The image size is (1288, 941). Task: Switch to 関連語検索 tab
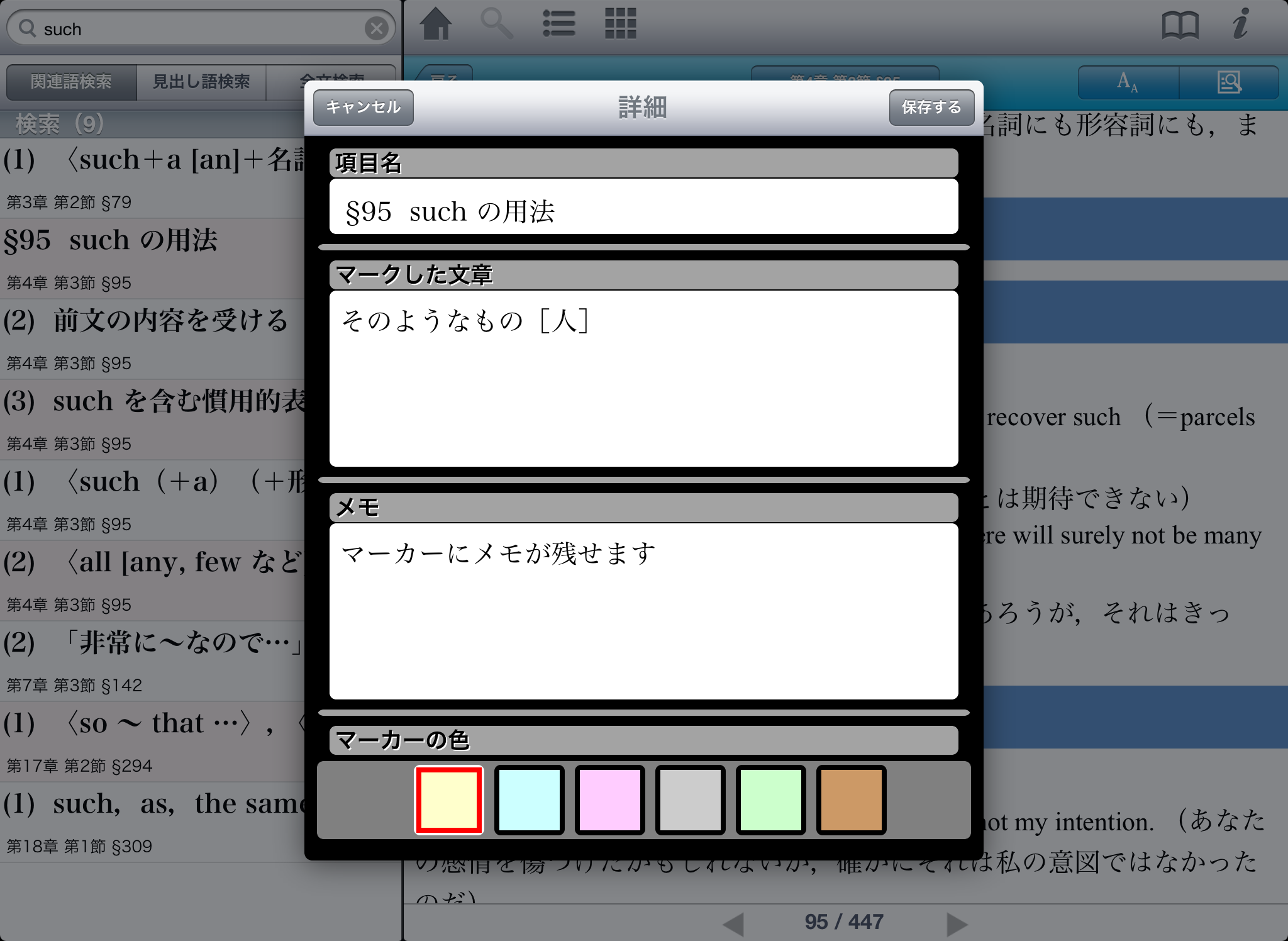[71, 82]
